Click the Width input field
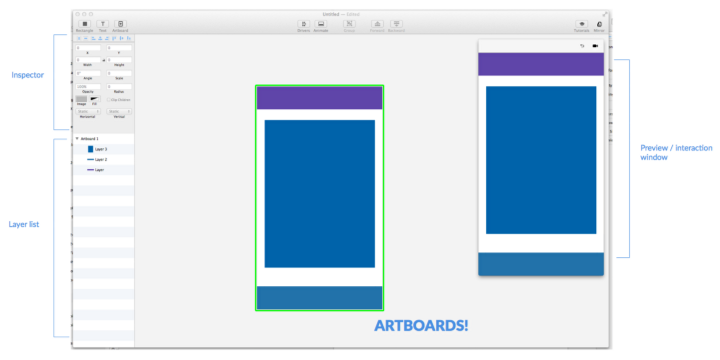This screenshot has height=360, width=720. coord(88,60)
